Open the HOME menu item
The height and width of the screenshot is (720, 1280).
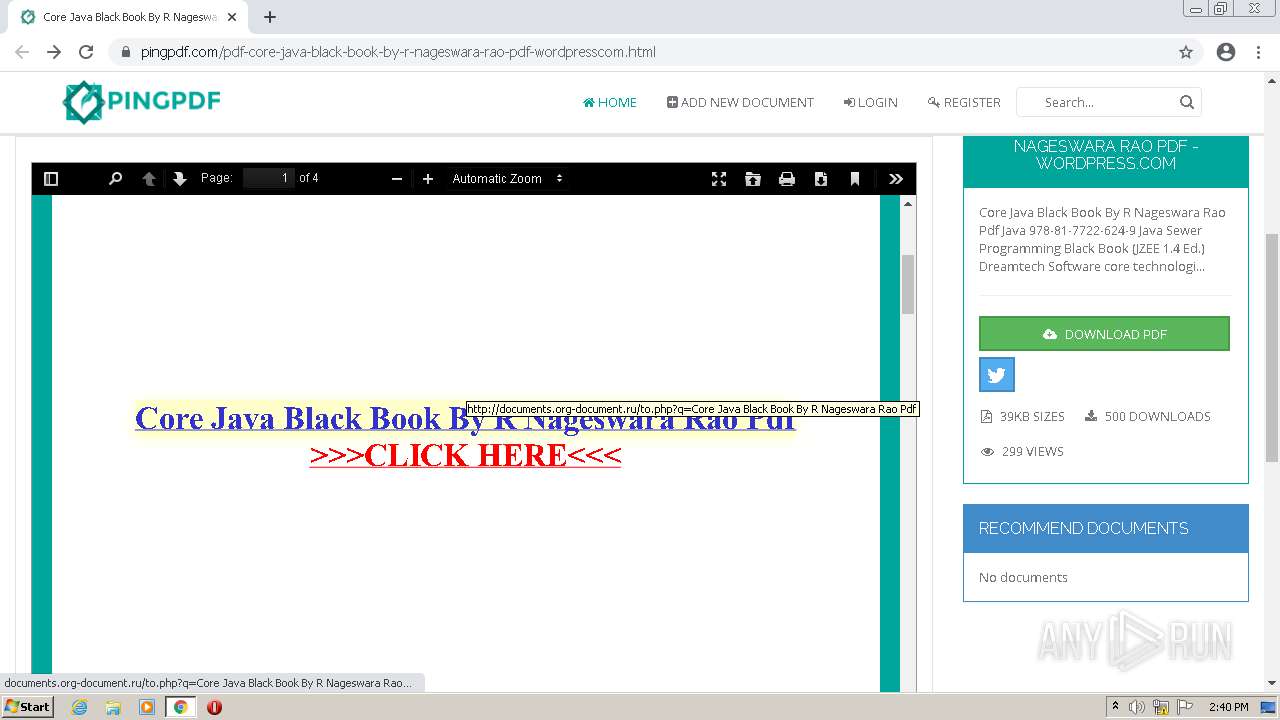pyautogui.click(x=610, y=102)
